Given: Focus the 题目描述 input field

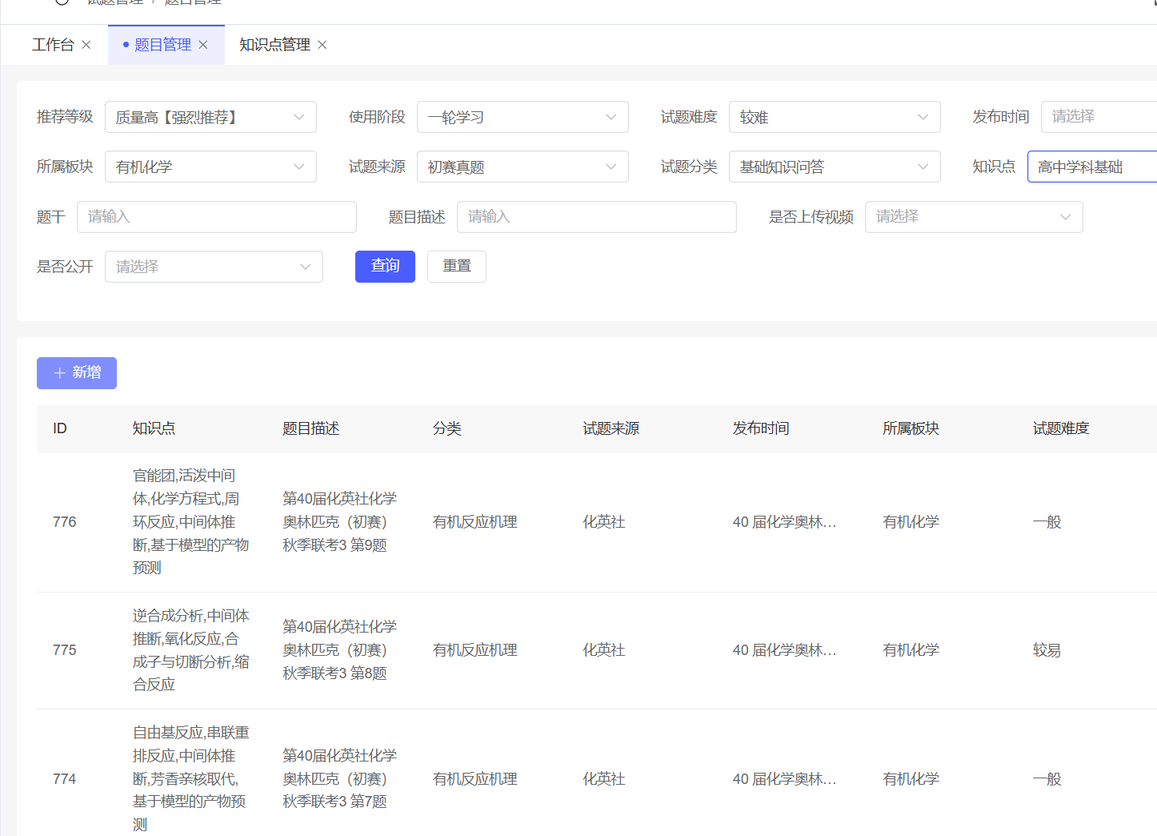Looking at the screenshot, I should coord(597,217).
